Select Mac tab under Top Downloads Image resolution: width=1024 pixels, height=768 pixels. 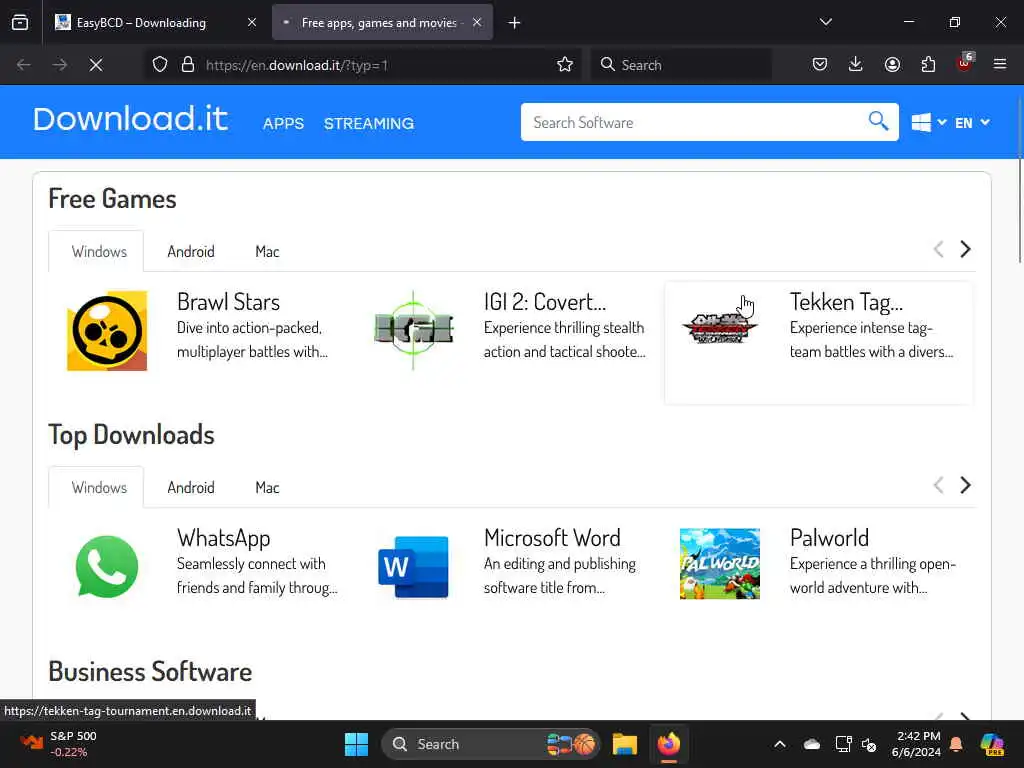click(x=267, y=487)
